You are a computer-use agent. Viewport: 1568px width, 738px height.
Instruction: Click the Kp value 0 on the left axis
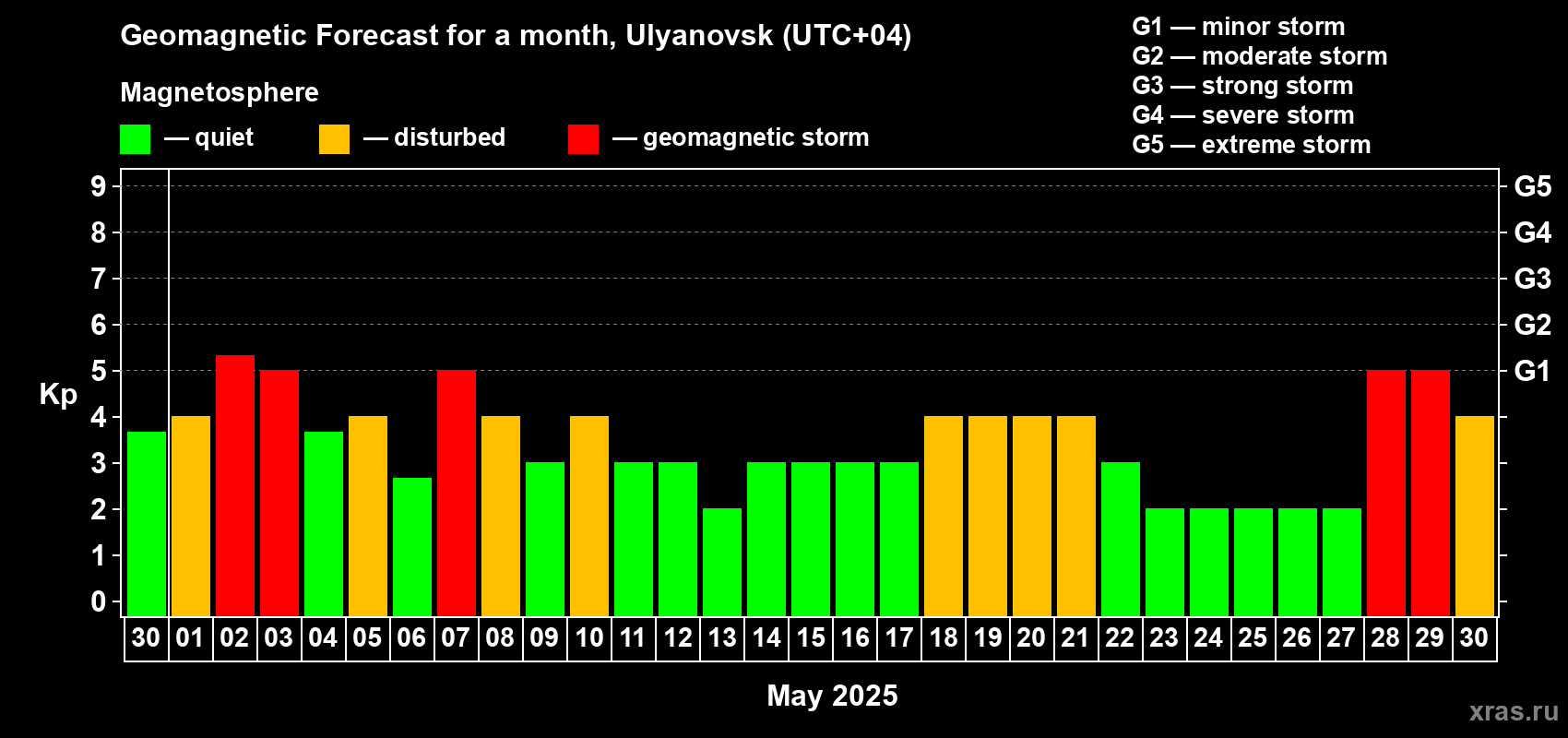(99, 601)
